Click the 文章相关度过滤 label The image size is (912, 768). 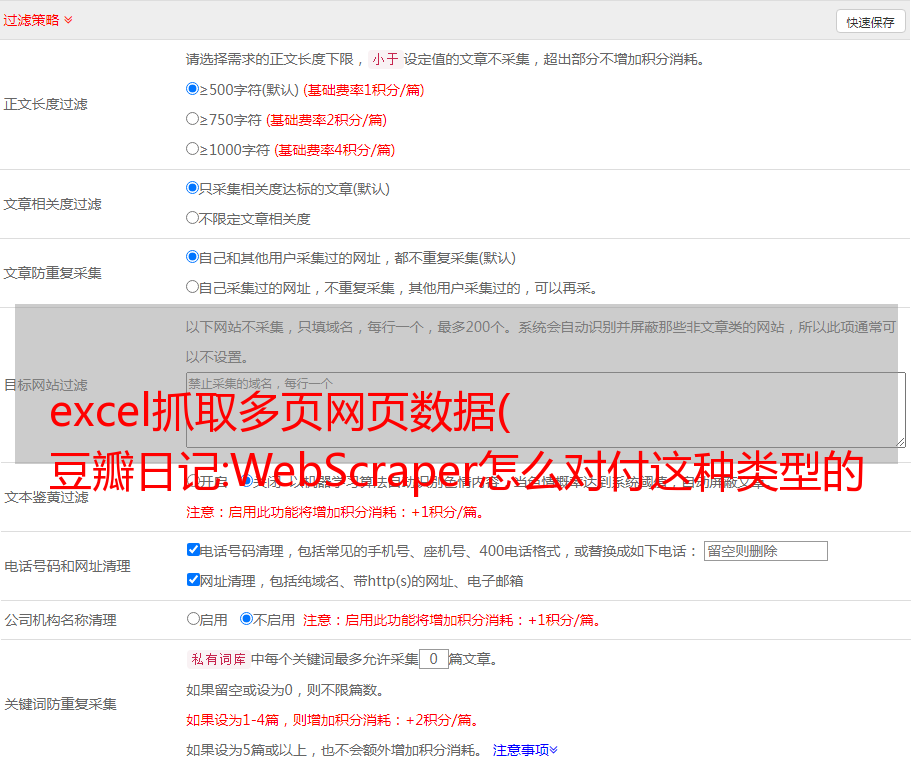pos(53,204)
